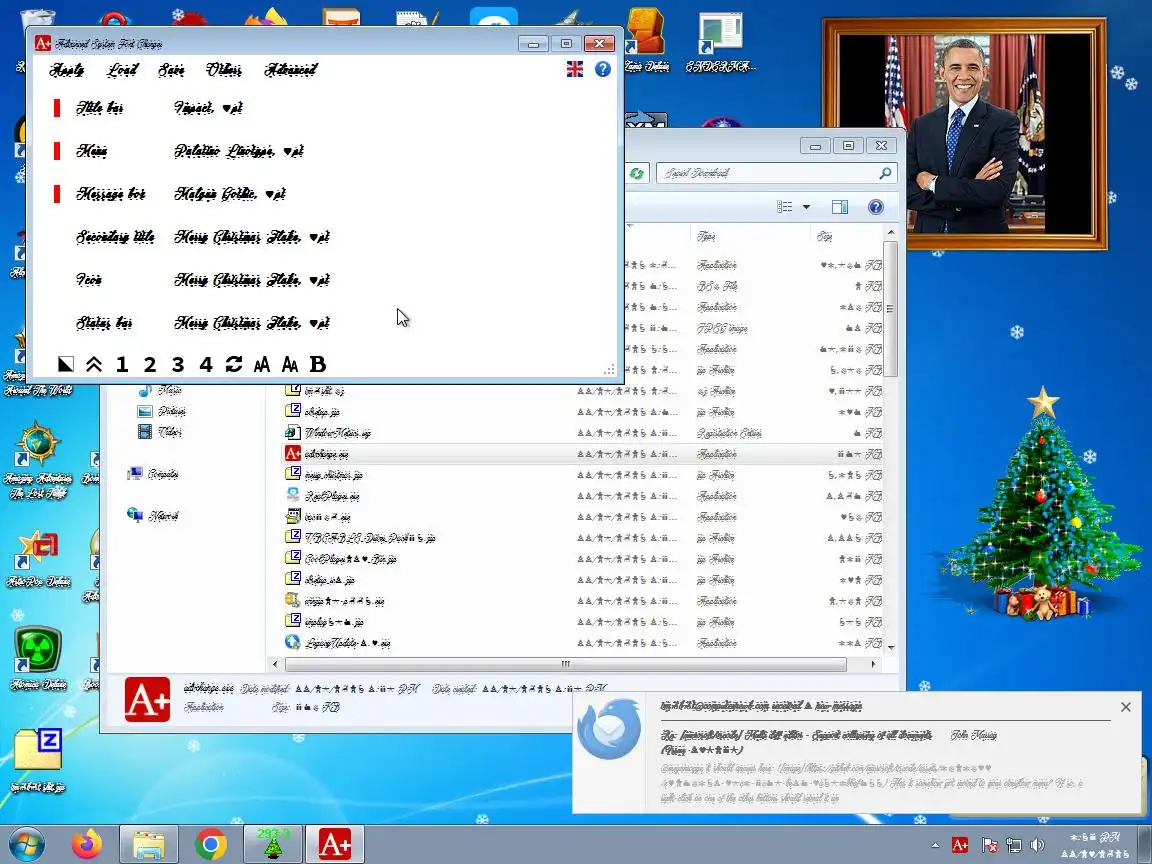The height and width of the screenshot is (864, 1152).
Task: Click the Message box font setting
Action: pyautogui.click(x=111, y=194)
